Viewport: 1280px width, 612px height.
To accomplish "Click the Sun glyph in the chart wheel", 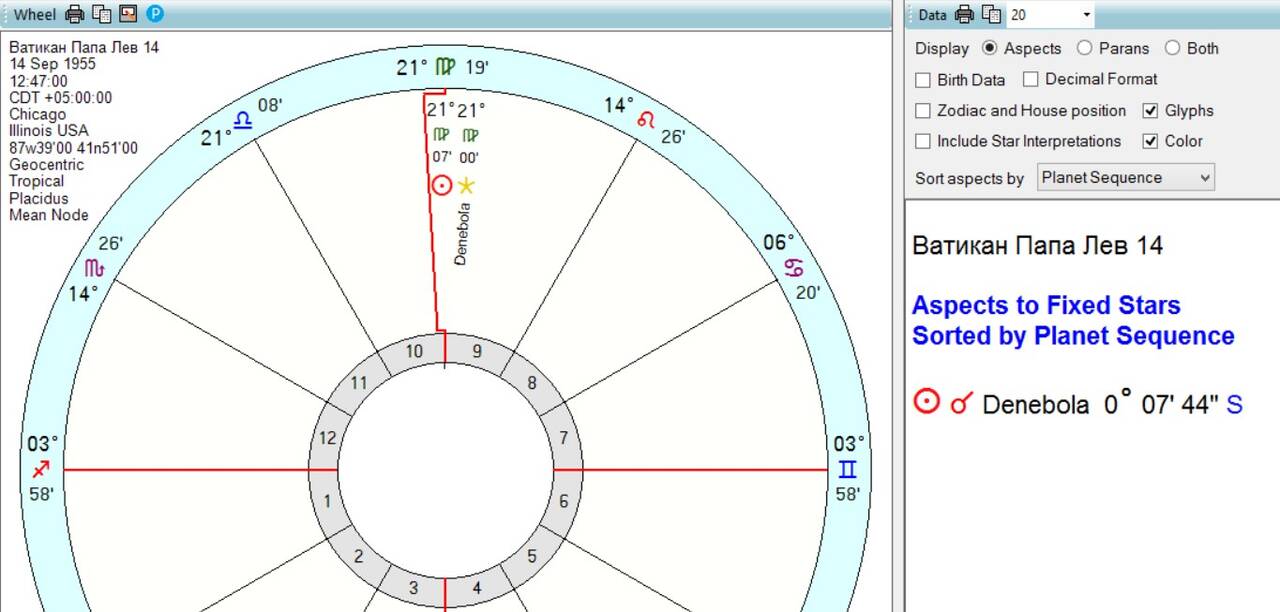I will point(441,185).
